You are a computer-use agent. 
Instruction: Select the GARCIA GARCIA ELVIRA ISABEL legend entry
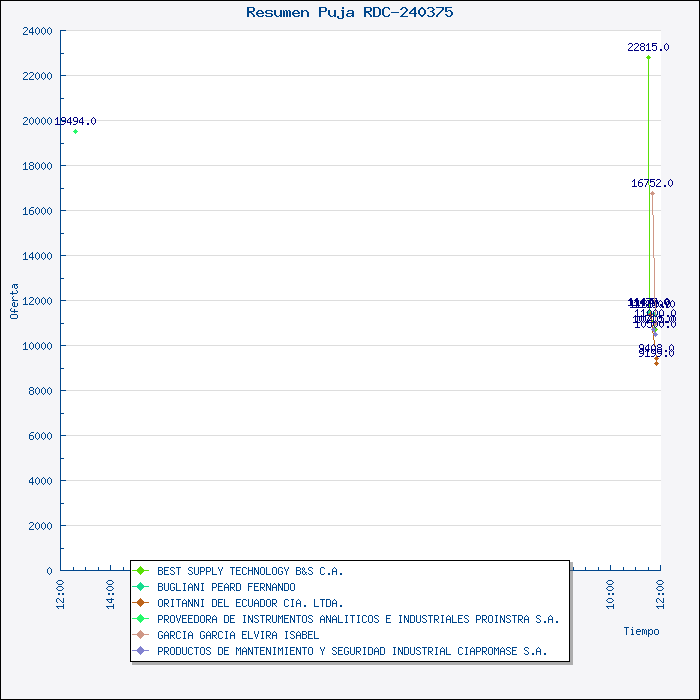click(x=238, y=635)
